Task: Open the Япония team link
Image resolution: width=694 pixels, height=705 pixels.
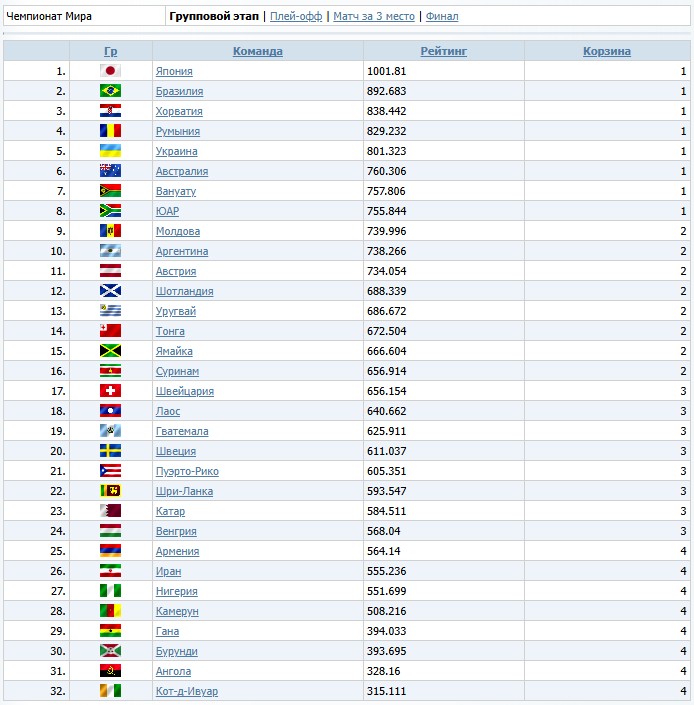Action: 174,71
